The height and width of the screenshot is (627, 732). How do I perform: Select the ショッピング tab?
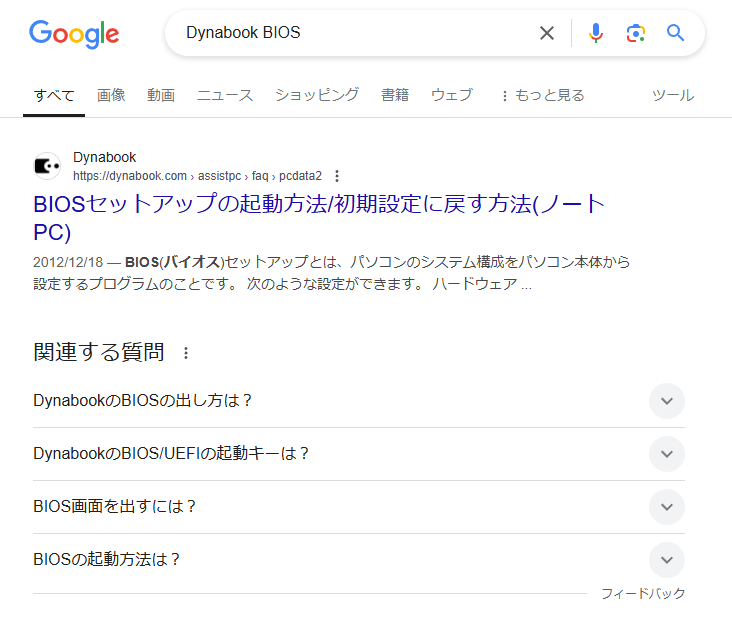pyautogui.click(x=317, y=96)
